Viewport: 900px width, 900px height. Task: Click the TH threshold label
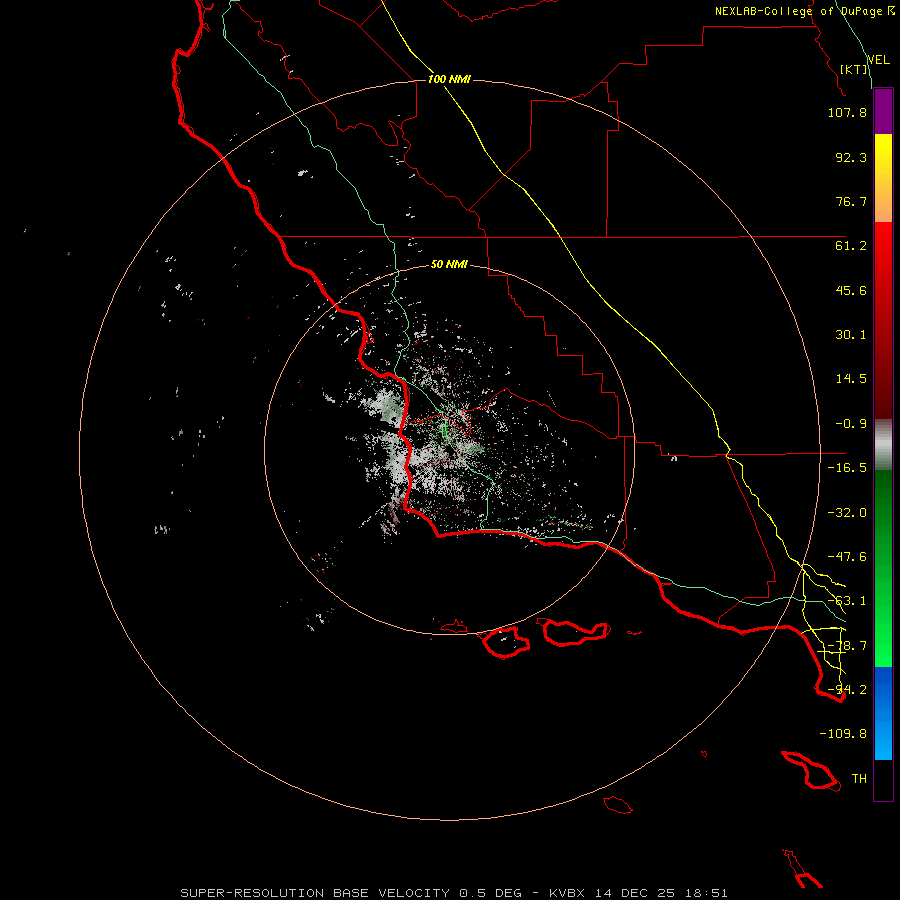[859, 779]
